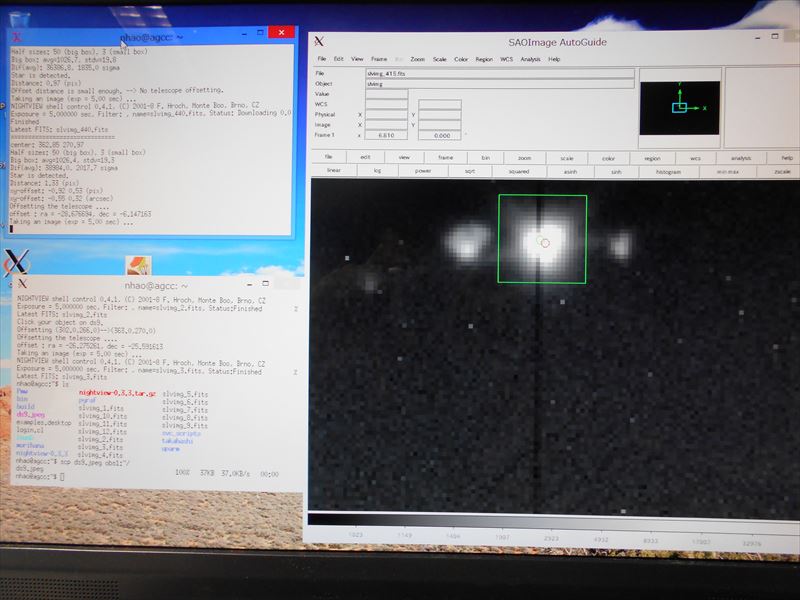The height and width of the screenshot is (600, 800).
Task: Click the cyan box in the panner view
Action: point(679,107)
